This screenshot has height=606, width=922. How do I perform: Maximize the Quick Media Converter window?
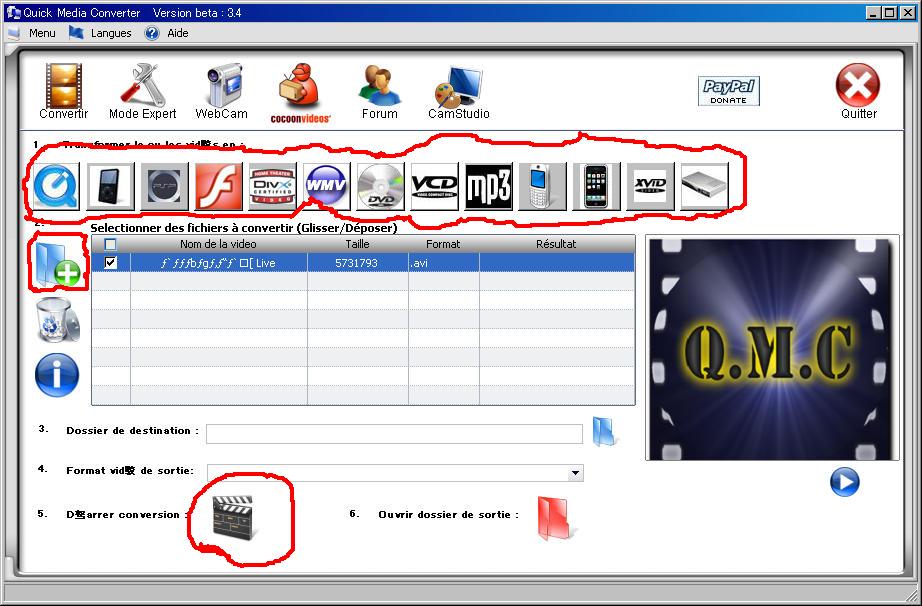[x=890, y=12]
